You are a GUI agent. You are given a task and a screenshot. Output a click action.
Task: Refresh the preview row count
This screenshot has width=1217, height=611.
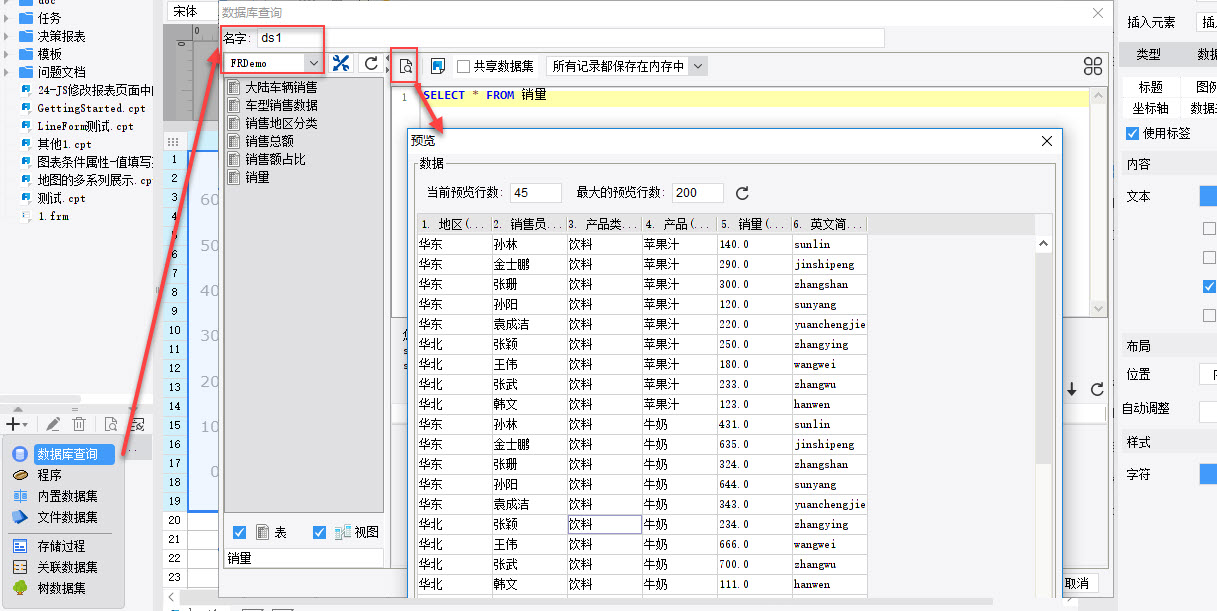tap(742, 193)
